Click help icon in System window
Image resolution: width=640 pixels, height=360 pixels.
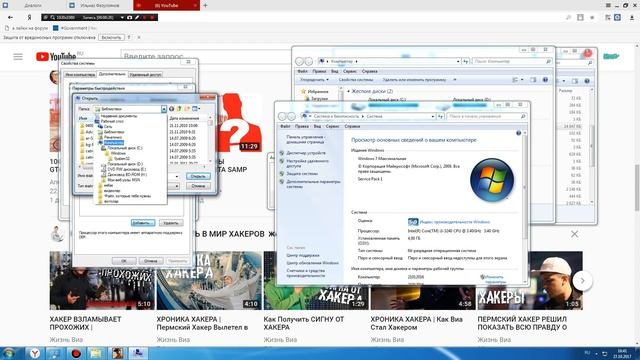click(518, 133)
